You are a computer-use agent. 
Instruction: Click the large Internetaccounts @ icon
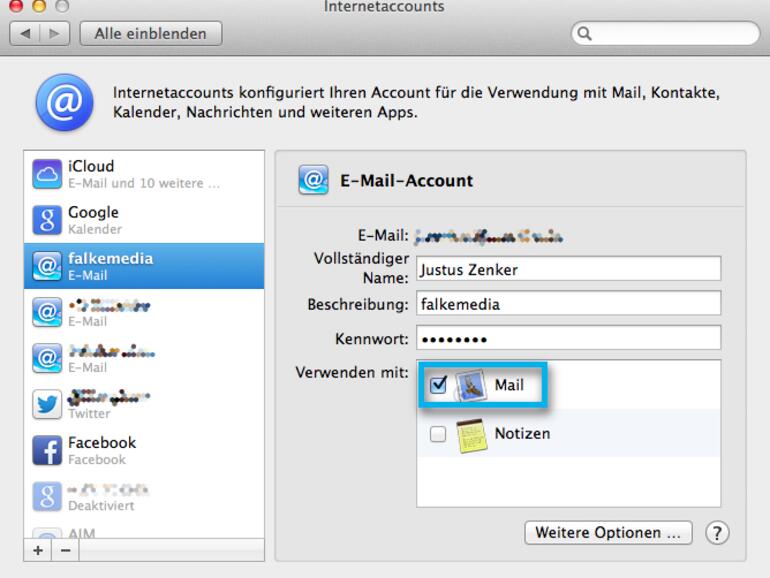point(64,102)
